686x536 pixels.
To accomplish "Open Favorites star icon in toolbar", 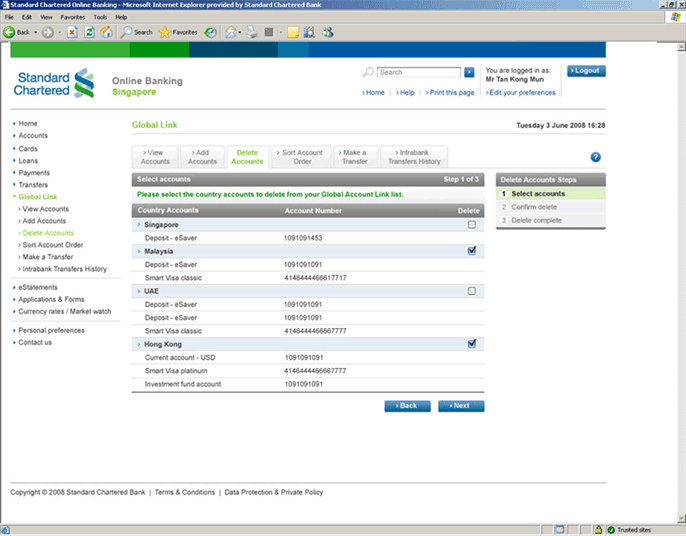I will pos(164,32).
